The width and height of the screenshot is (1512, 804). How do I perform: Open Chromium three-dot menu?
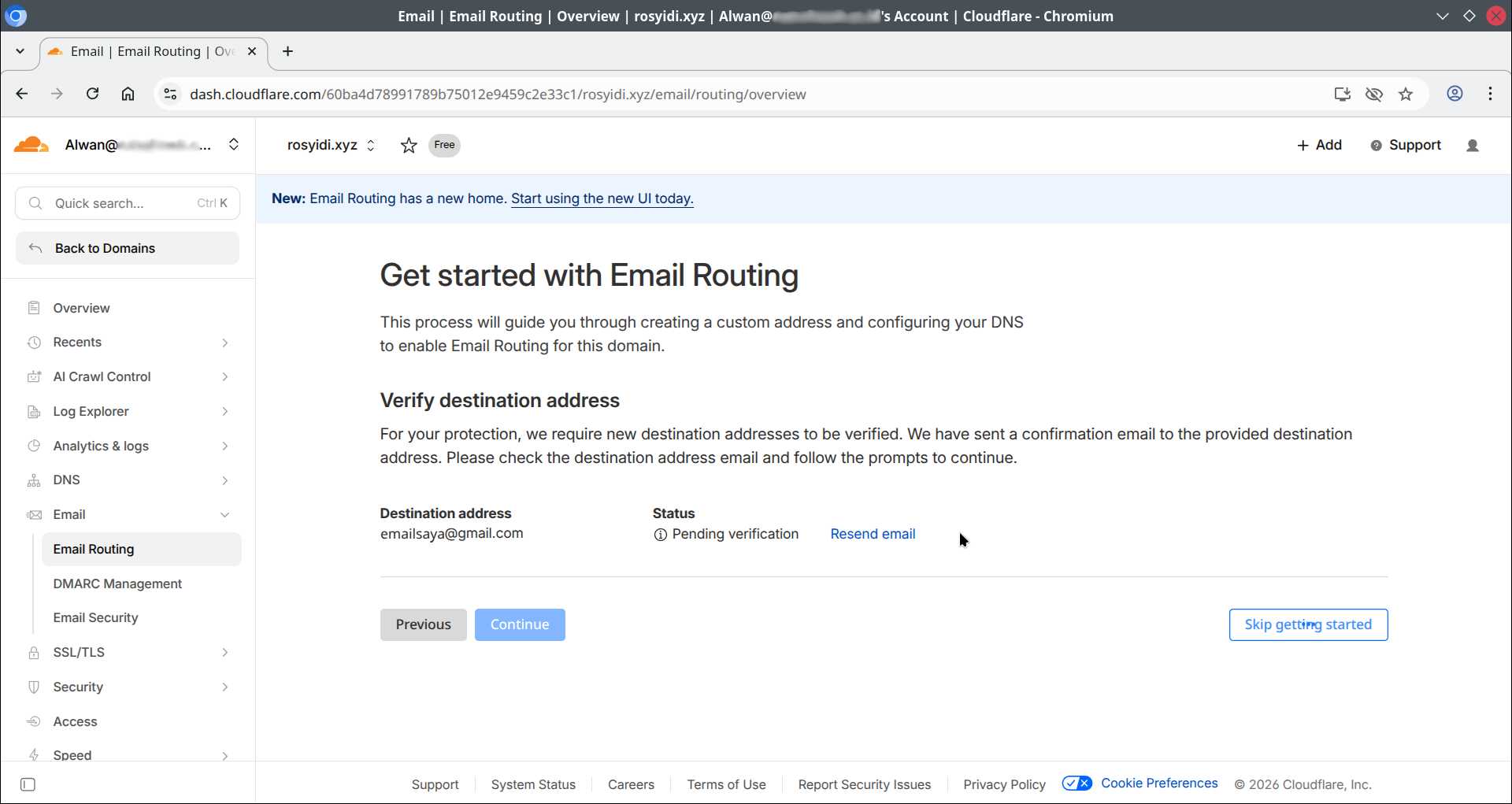[x=1490, y=94]
